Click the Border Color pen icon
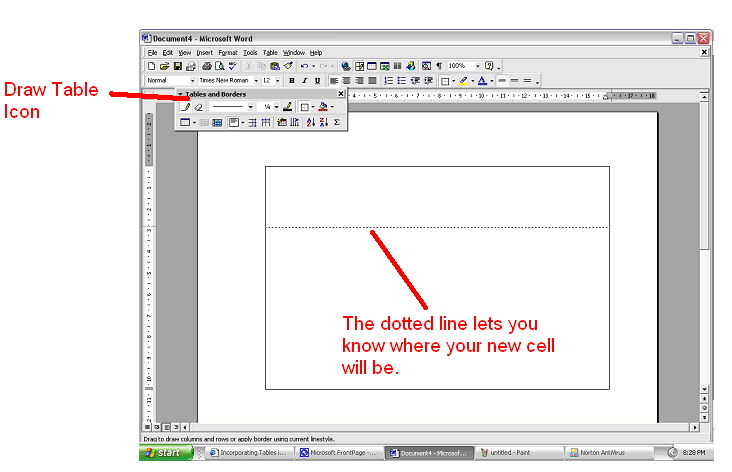This screenshot has height=472, width=732. click(x=288, y=107)
